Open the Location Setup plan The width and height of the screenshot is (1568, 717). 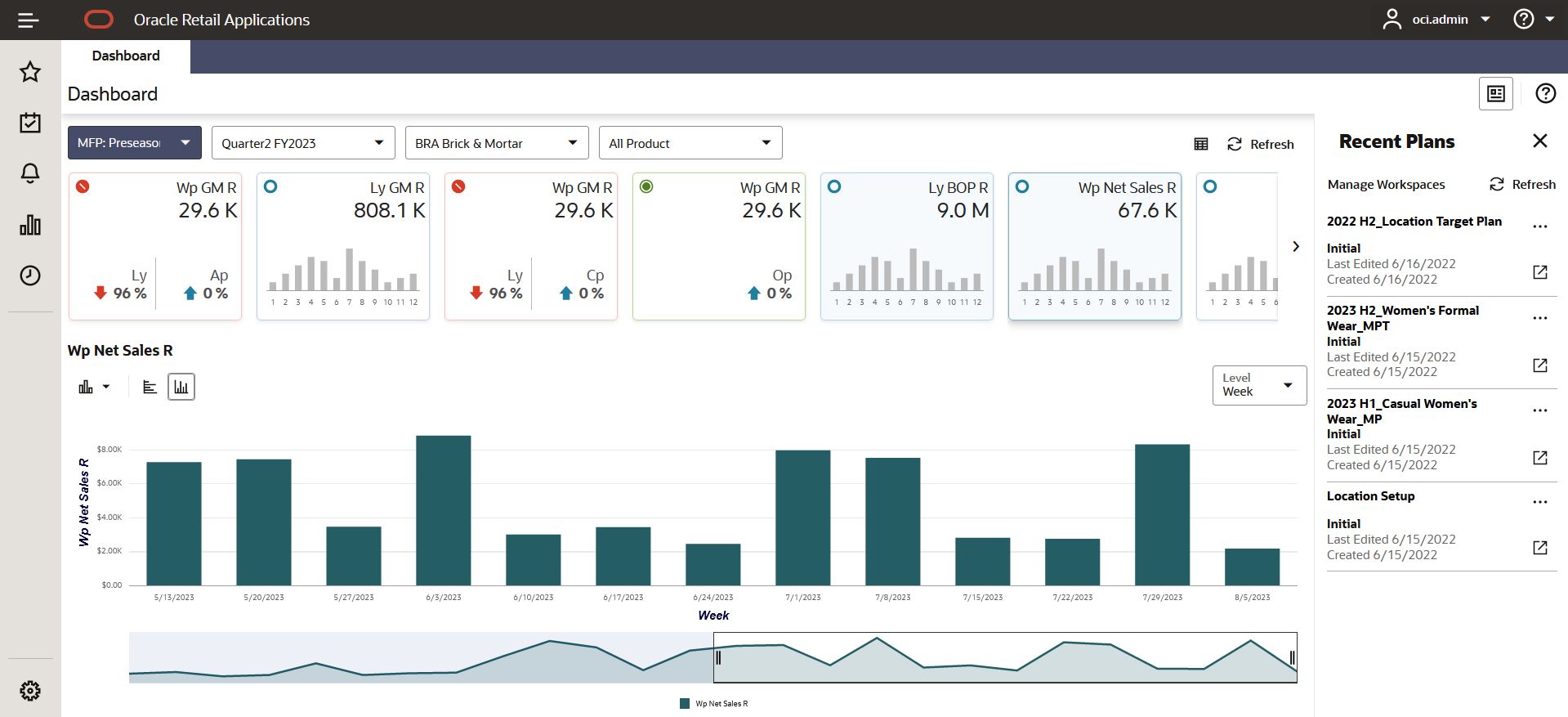[x=1370, y=496]
